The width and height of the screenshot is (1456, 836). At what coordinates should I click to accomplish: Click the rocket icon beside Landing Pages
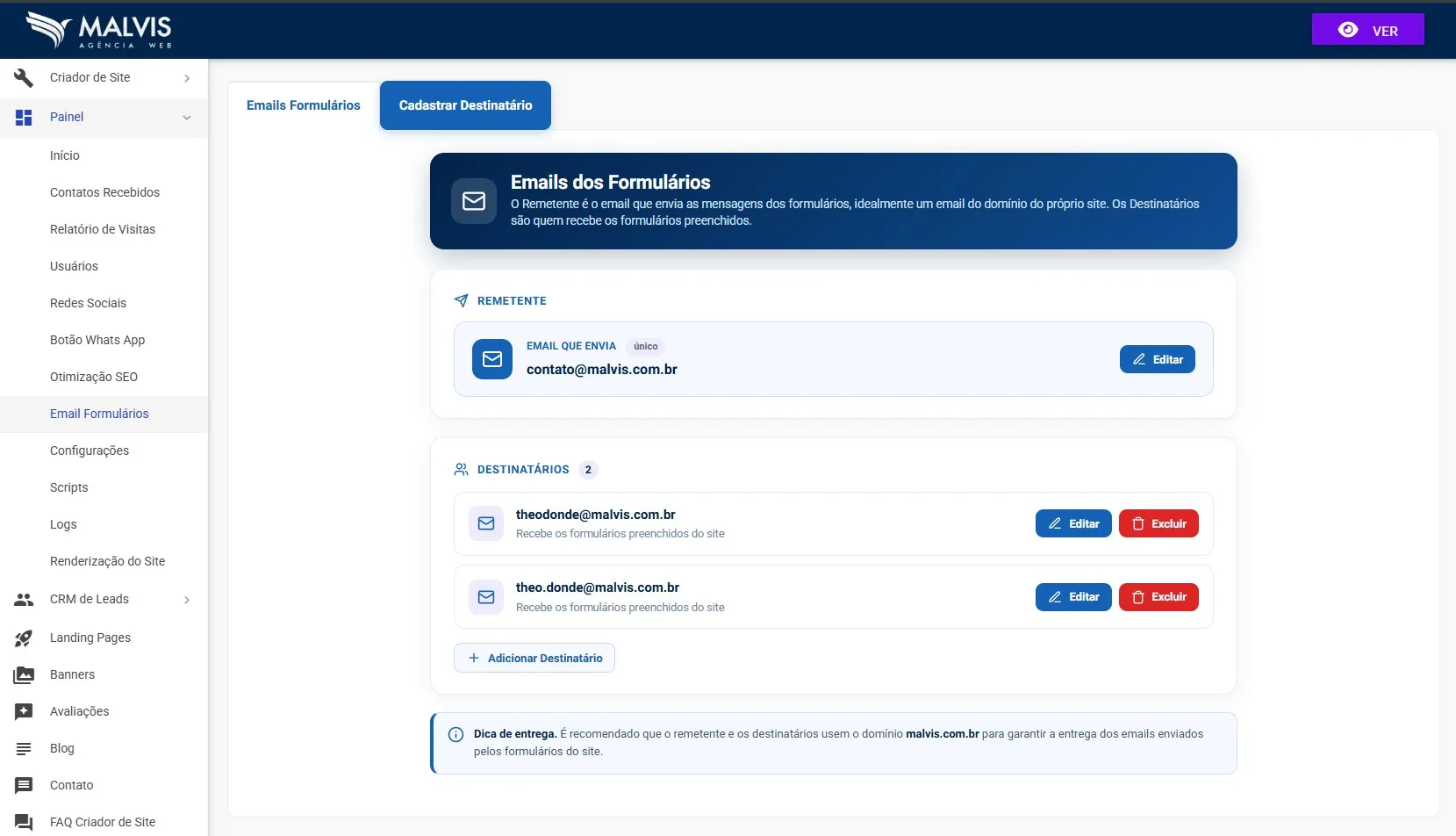24,638
